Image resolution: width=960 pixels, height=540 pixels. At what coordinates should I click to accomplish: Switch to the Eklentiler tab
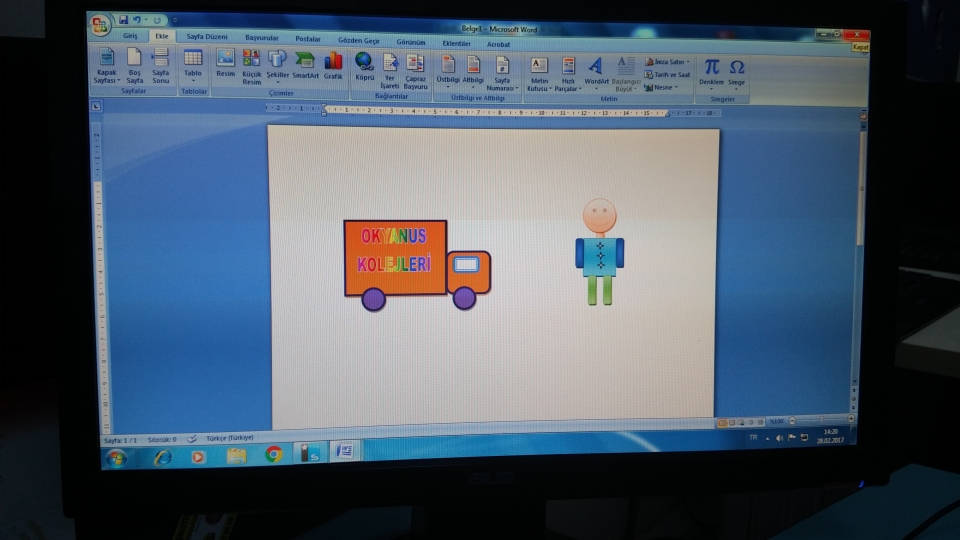pos(457,43)
